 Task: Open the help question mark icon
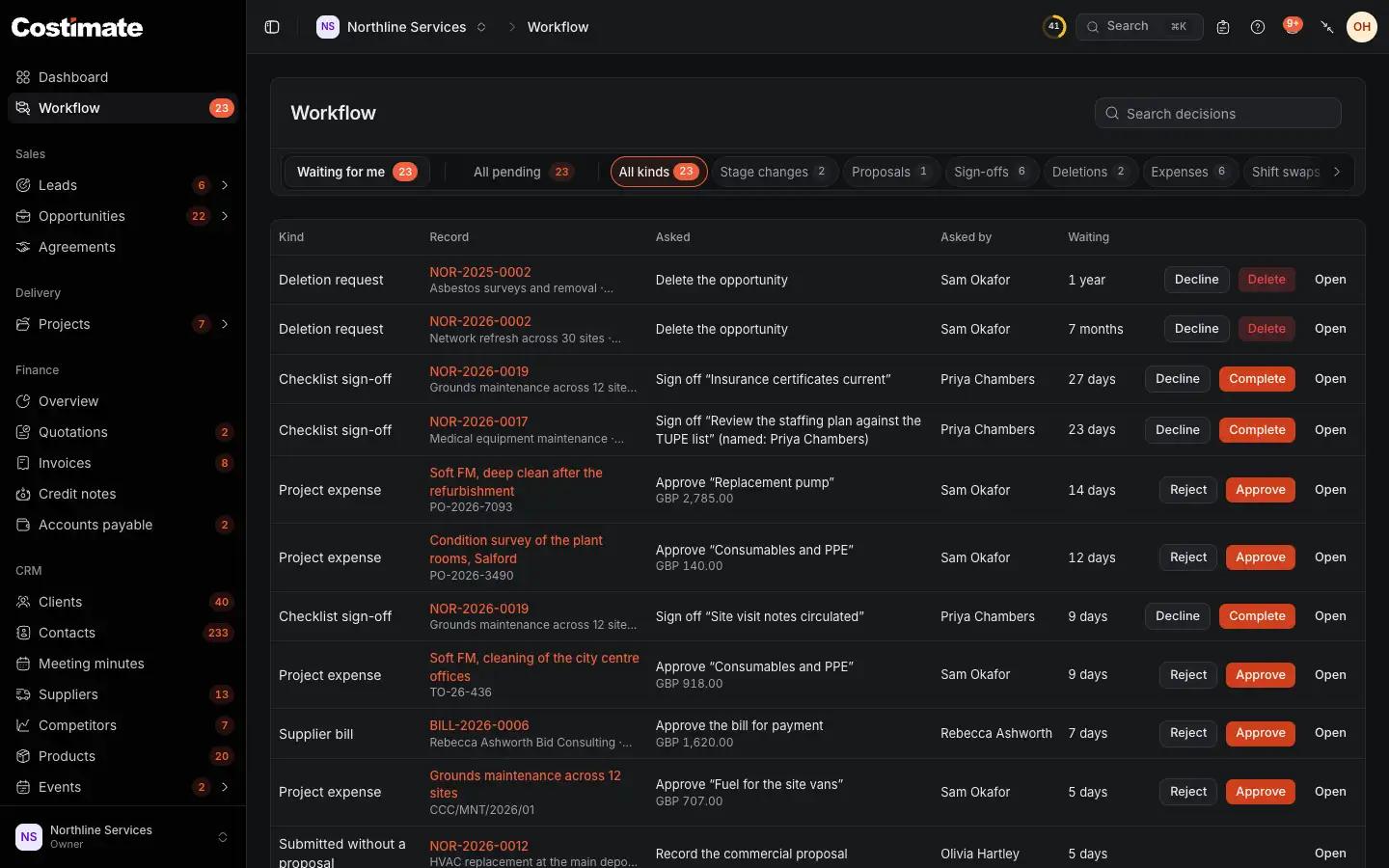pyautogui.click(x=1258, y=27)
